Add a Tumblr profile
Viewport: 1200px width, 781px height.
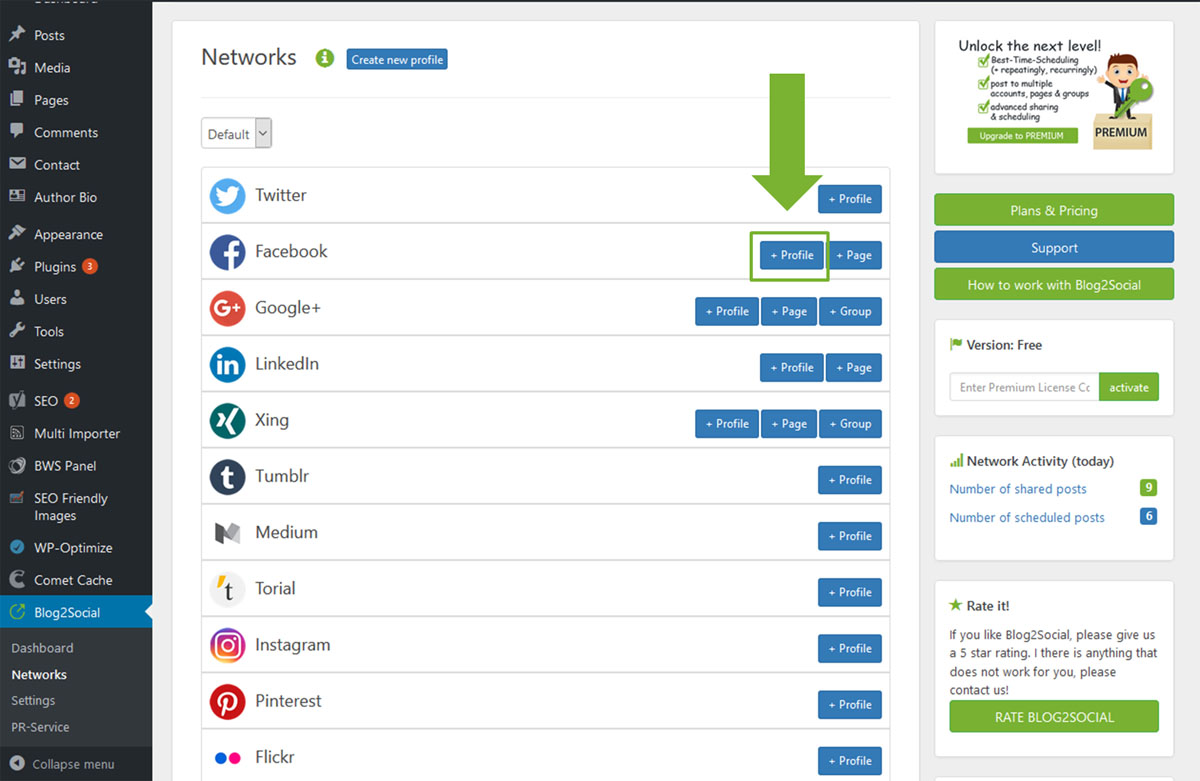(x=850, y=480)
